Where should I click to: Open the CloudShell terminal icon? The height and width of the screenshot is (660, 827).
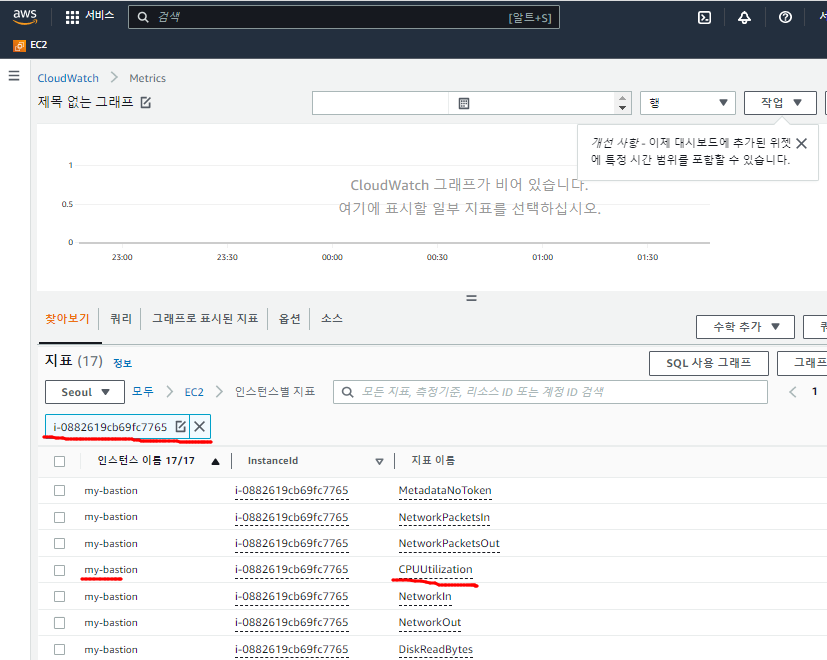pyautogui.click(x=704, y=17)
